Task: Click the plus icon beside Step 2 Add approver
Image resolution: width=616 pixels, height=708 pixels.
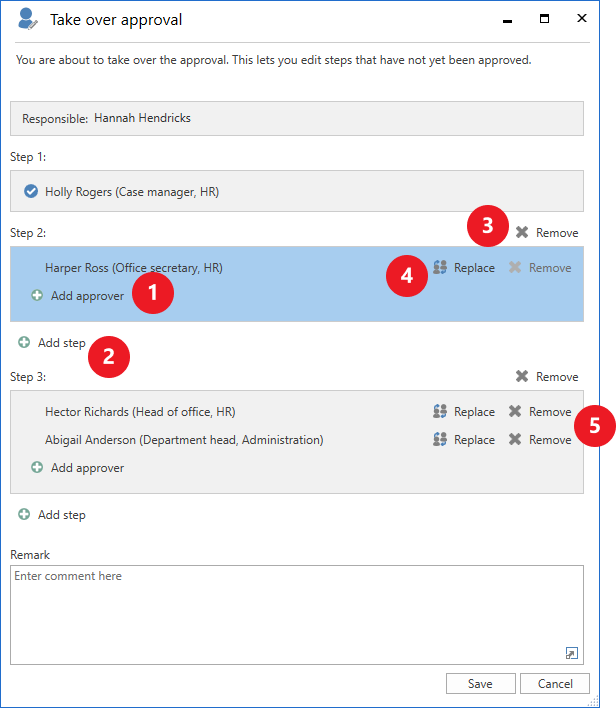Action: pyautogui.click(x=37, y=296)
